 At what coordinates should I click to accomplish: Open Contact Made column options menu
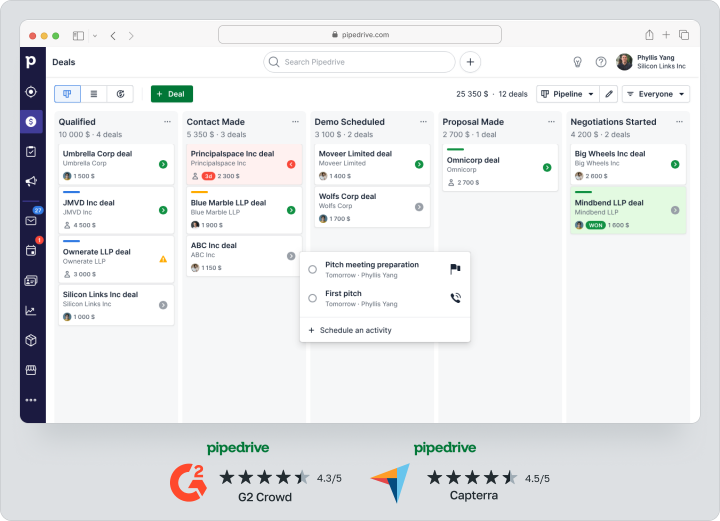[295, 122]
